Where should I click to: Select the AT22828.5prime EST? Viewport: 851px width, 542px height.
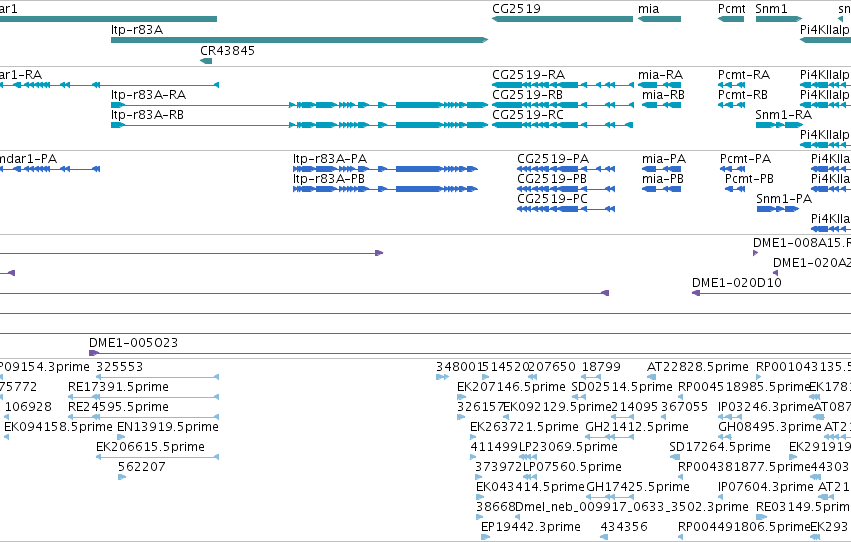[x=651, y=377]
